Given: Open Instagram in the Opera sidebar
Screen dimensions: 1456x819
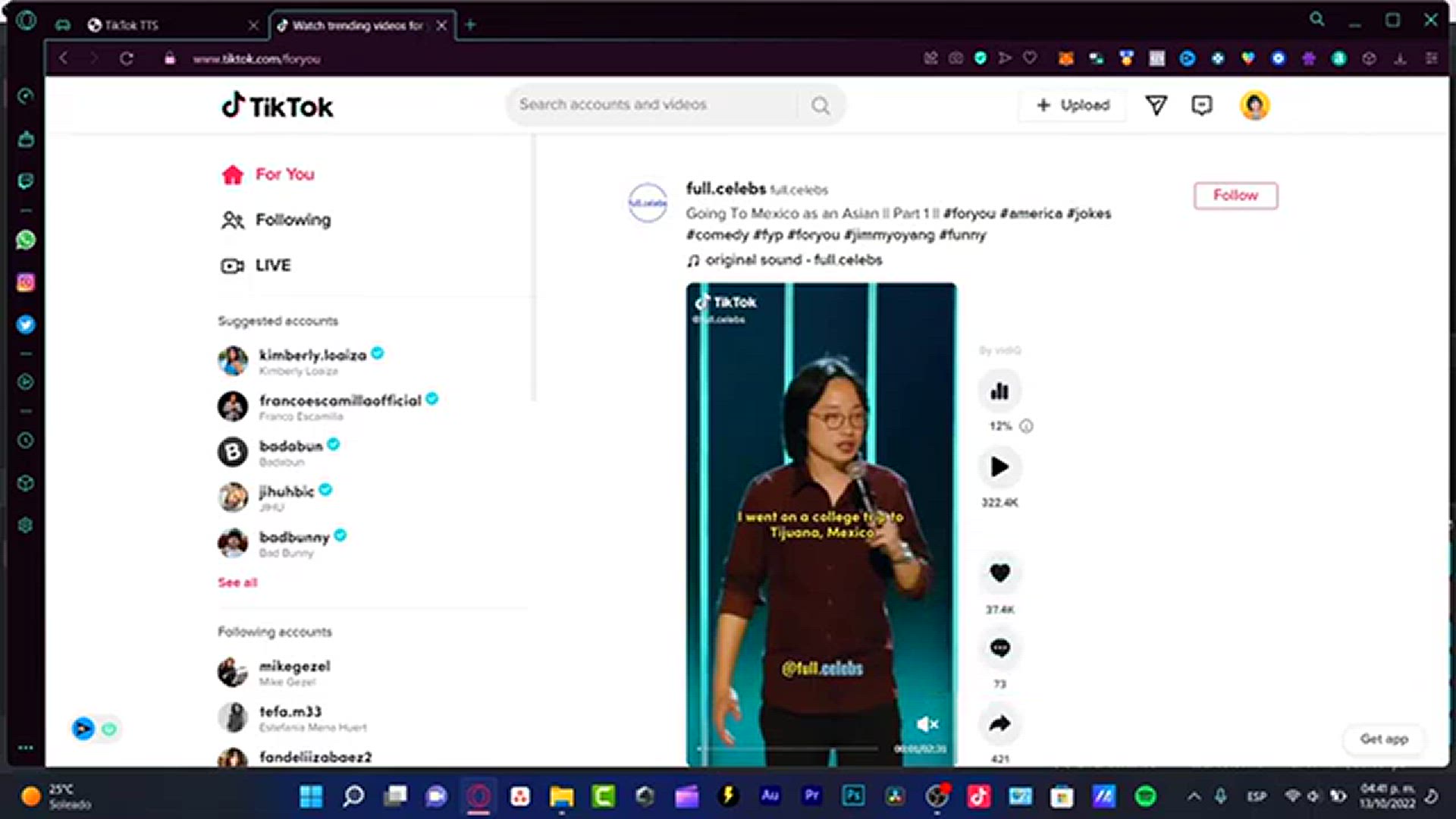Looking at the screenshot, I should point(26,282).
